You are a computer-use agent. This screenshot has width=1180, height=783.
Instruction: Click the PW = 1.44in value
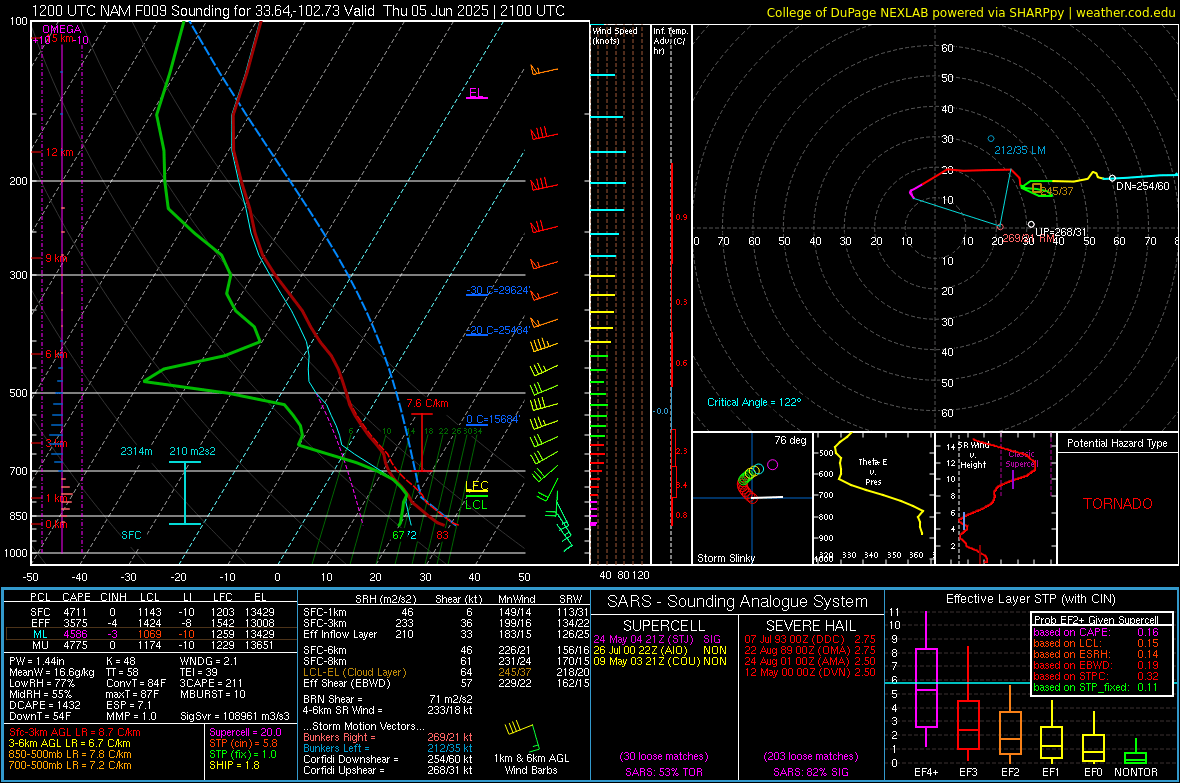click(x=37, y=661)
